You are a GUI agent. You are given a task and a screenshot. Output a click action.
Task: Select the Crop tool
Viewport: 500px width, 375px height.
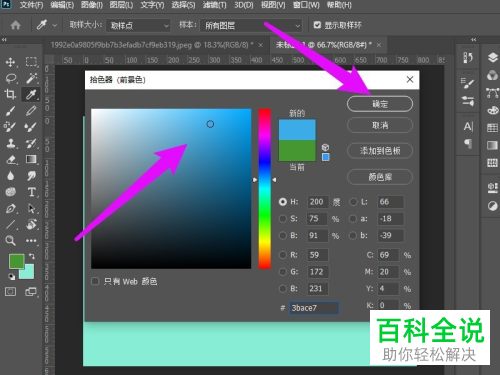tap(10, 95)
